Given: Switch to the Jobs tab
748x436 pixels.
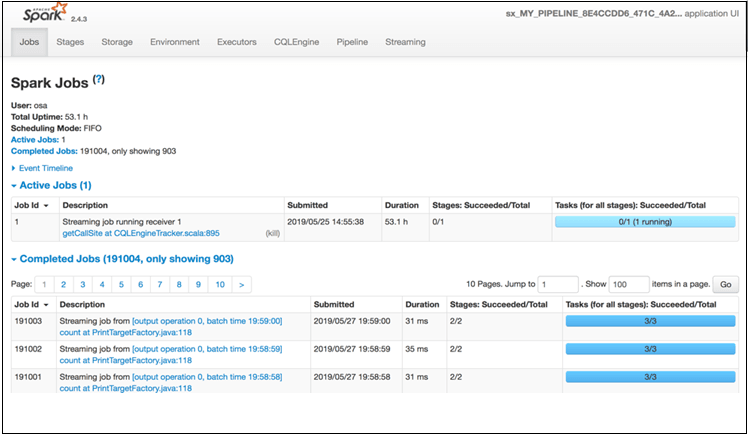Looking at the screenshot, I should [x=29, y=42].
